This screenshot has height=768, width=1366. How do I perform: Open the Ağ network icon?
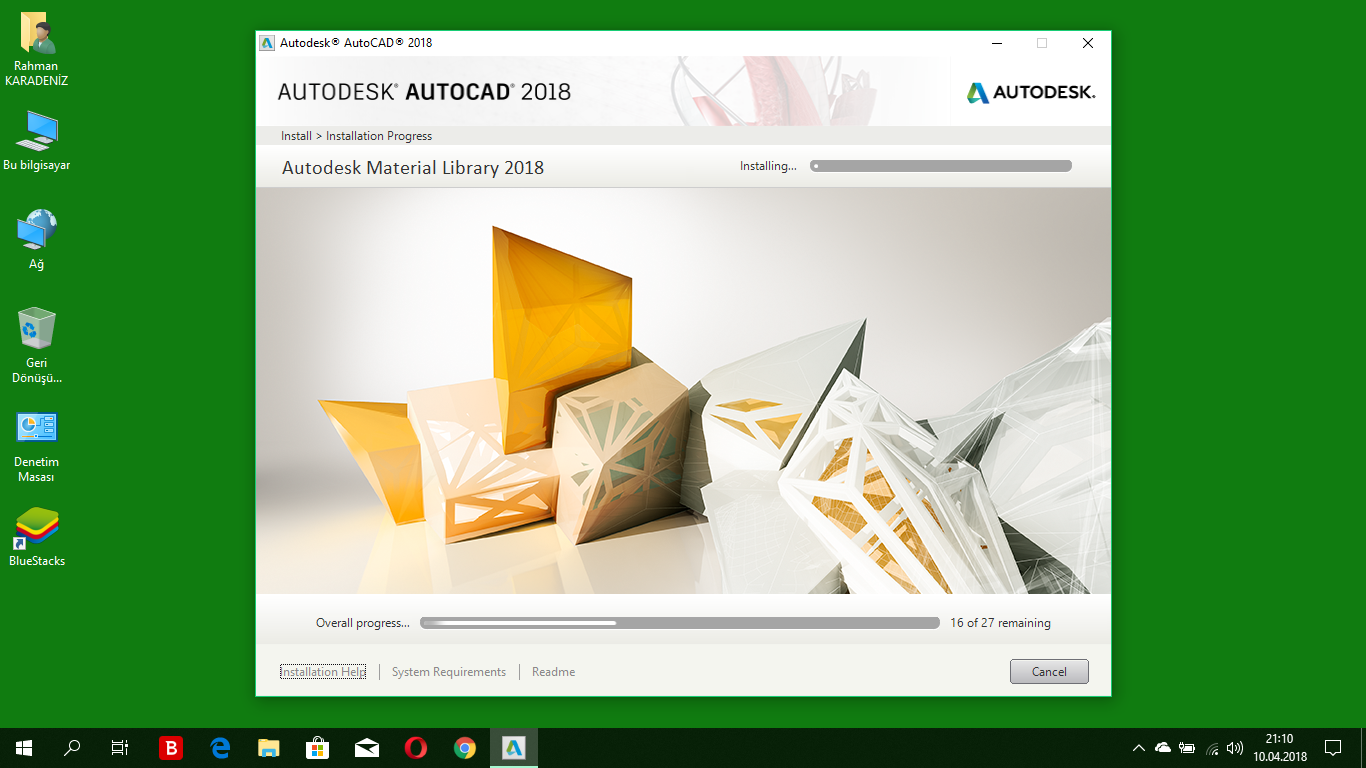[37, 240]
